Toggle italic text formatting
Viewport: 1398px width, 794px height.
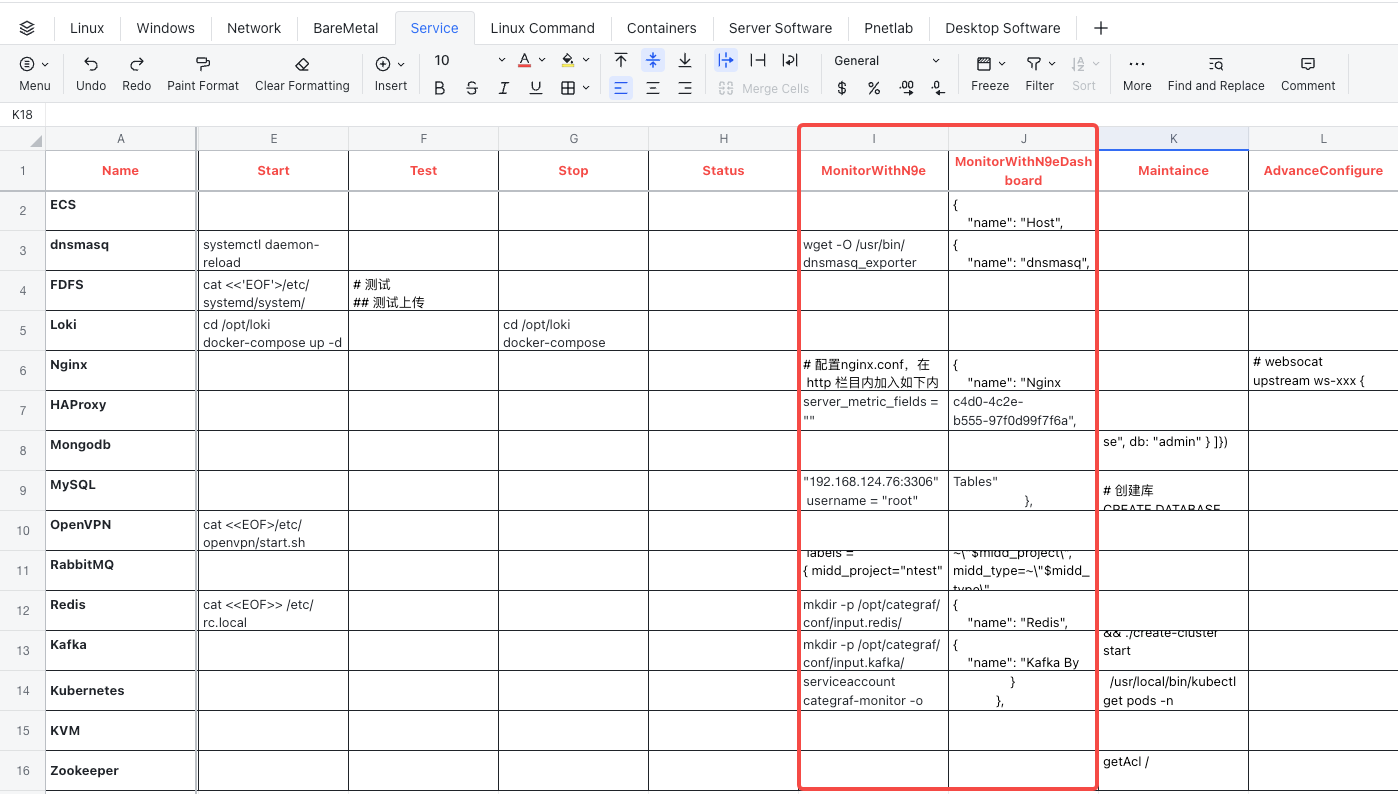[x=504, y=88]
